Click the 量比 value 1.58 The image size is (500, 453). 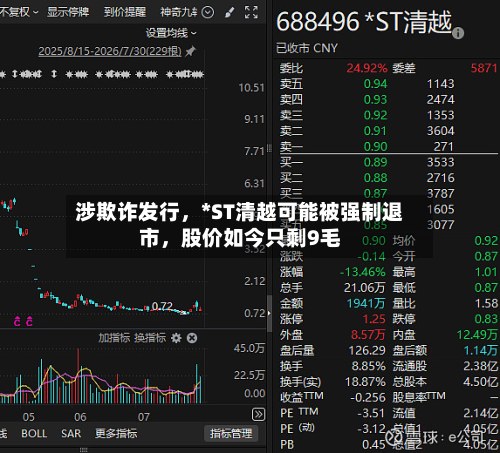tap(486, 303)
